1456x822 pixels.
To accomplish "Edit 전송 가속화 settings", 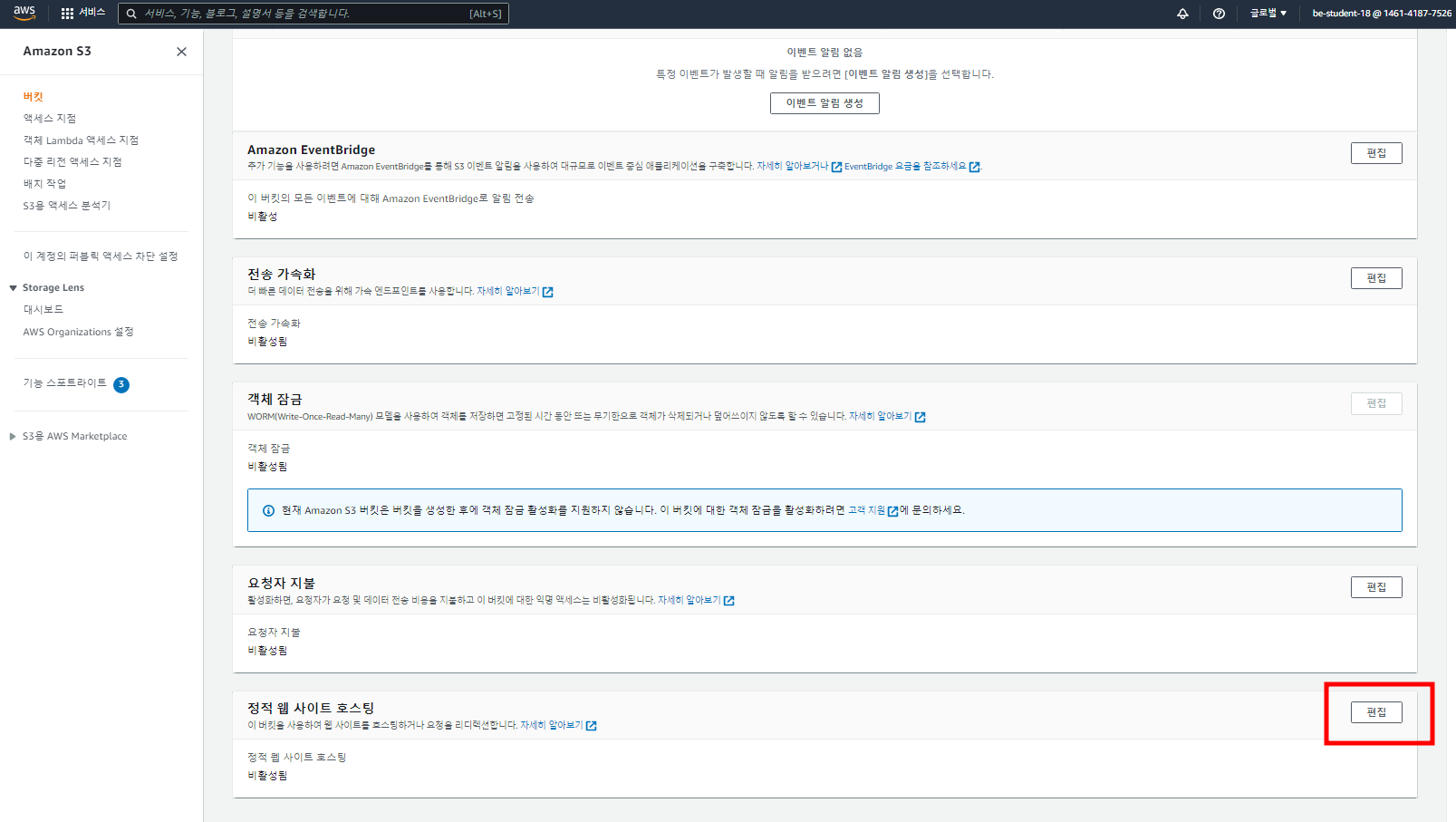I will (x=1376, y=278).
